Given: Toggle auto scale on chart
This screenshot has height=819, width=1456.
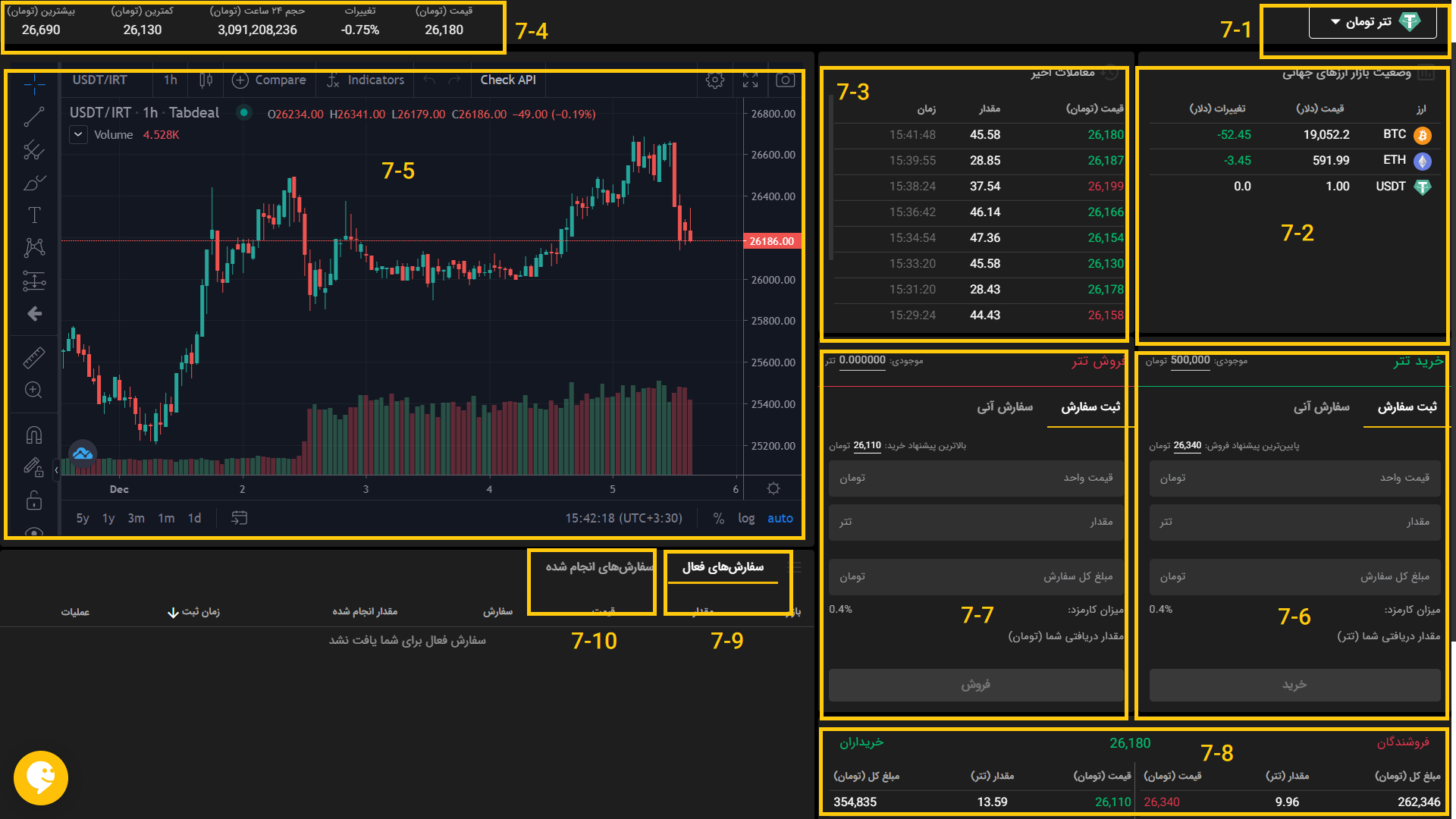Looking at the screenshot, I should pos(780,518).
